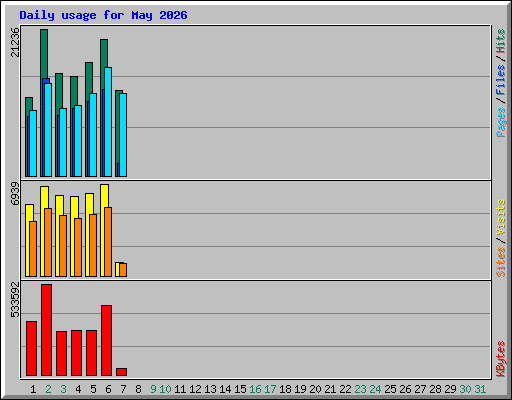Click the small red KBytes bar for day 7
The image size is (512, 400).
122,372
